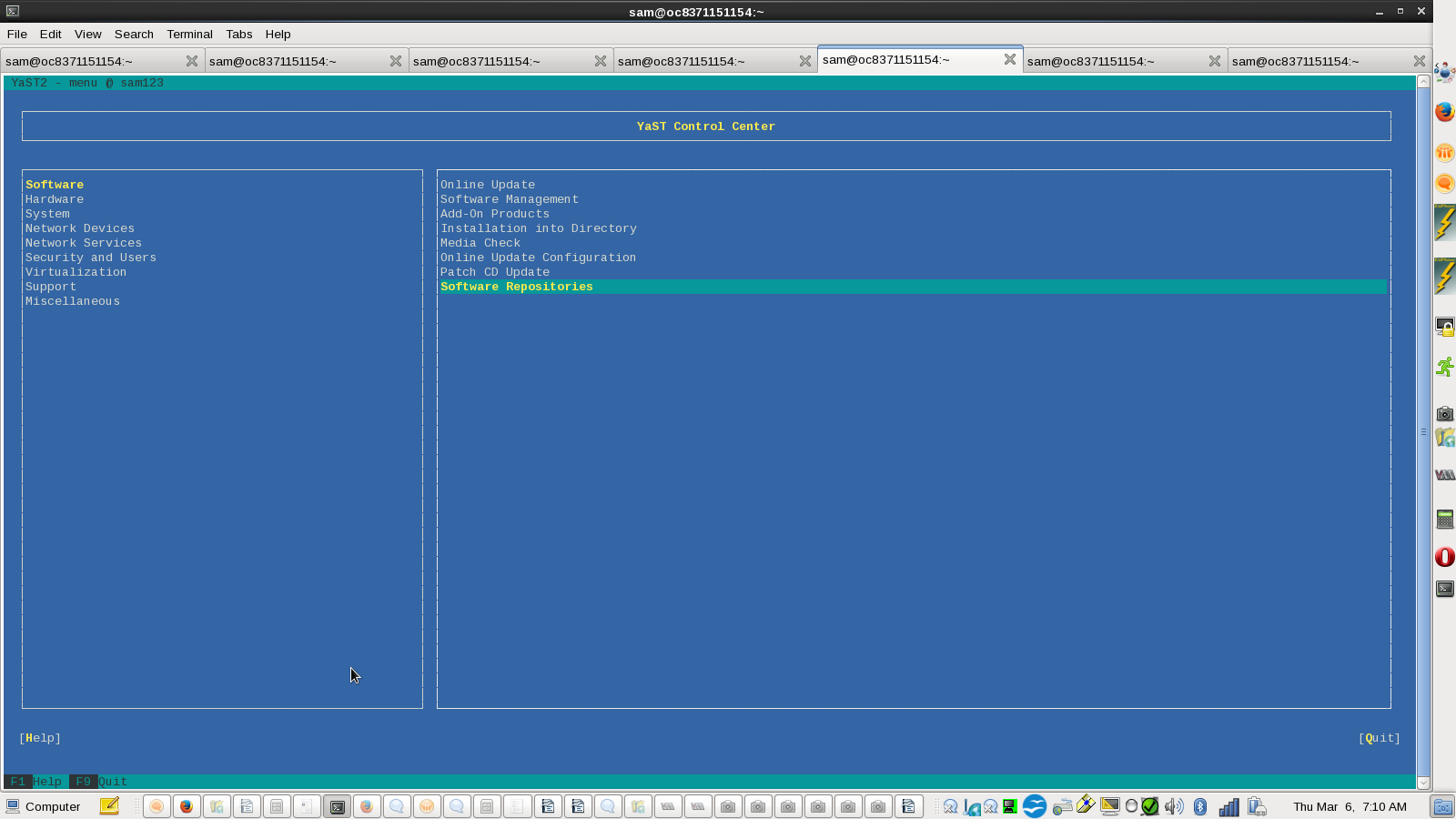This screenshot has width=1456, height=819.
Task: Select the Hardware category
Action: pyautogui.click(x=55, y=199)
